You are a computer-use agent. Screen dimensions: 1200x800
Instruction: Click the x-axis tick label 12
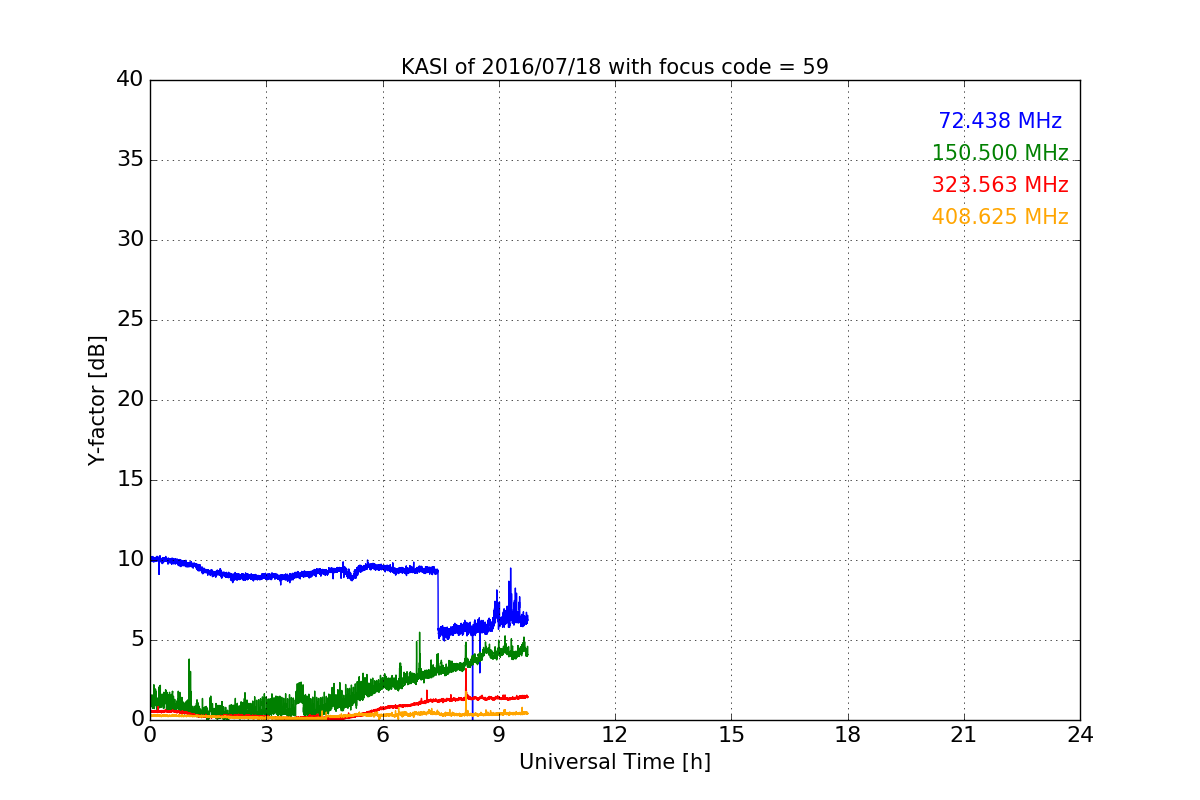614,735
